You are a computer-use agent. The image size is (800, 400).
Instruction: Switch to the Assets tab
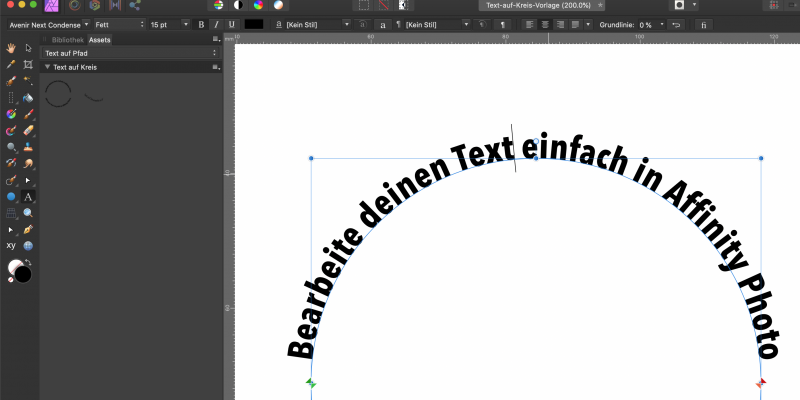[99, 39]
